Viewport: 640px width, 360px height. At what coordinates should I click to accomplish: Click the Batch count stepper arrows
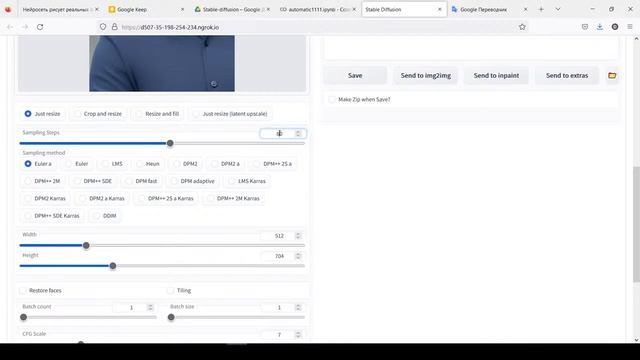click(x=150, y=307)
